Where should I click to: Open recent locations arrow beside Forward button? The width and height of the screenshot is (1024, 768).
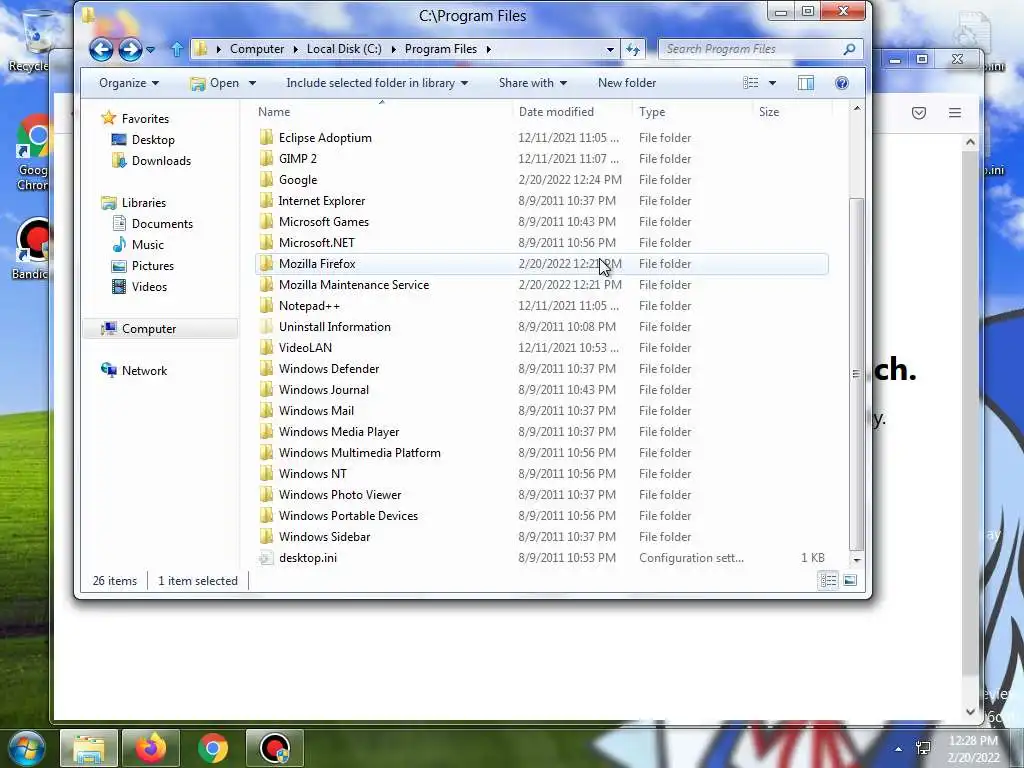pos(150,50)
